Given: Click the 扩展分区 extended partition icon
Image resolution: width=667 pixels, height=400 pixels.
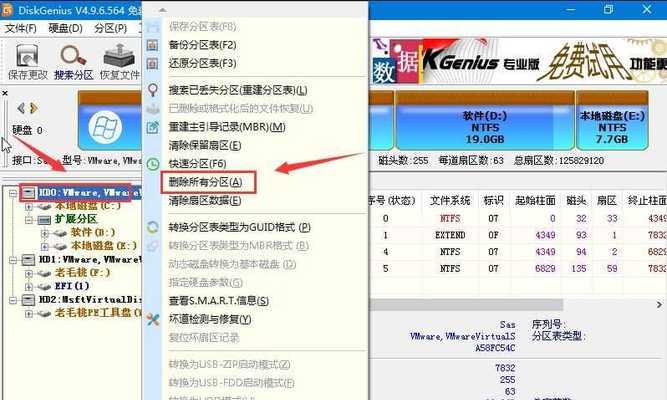Looking at the screenshot, I should pos(44,220).
